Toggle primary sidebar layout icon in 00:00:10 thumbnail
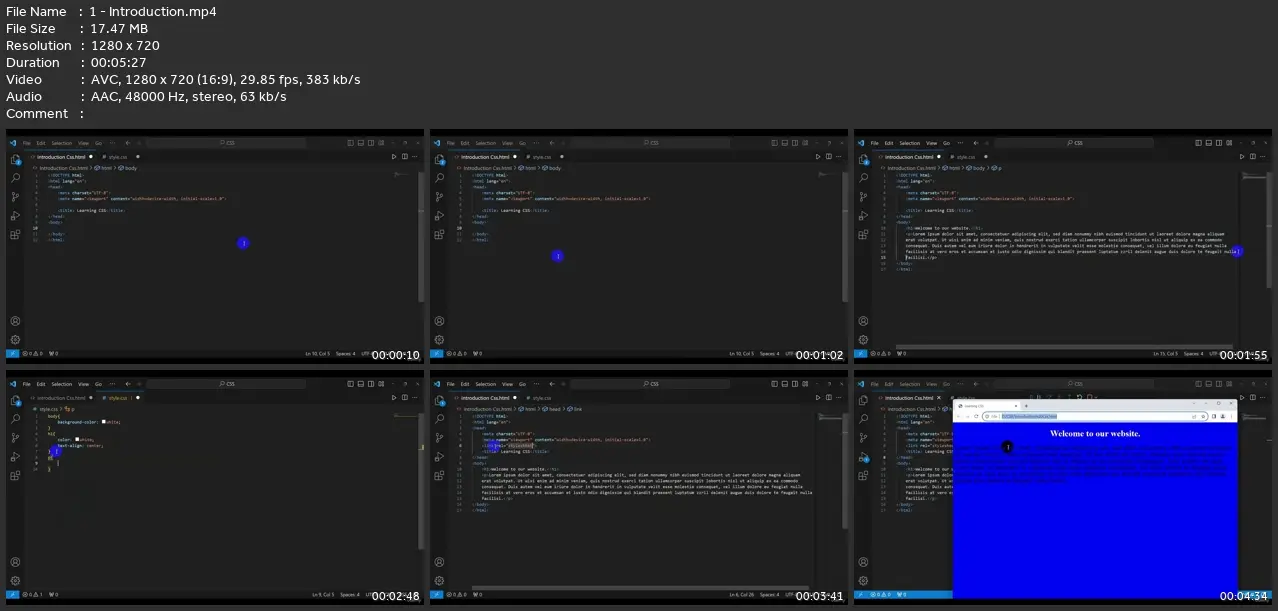Image resolution: width=1278 pixels, height=611 pixels. pyautogui.click(x=350, y=143)
